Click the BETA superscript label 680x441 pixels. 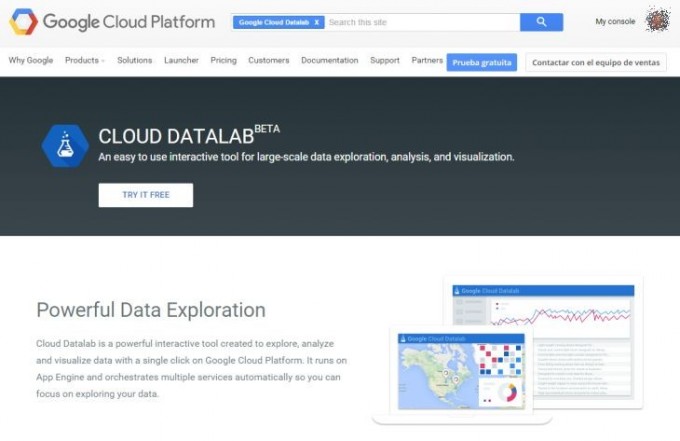pyautogui.click(x=267, y=129)
